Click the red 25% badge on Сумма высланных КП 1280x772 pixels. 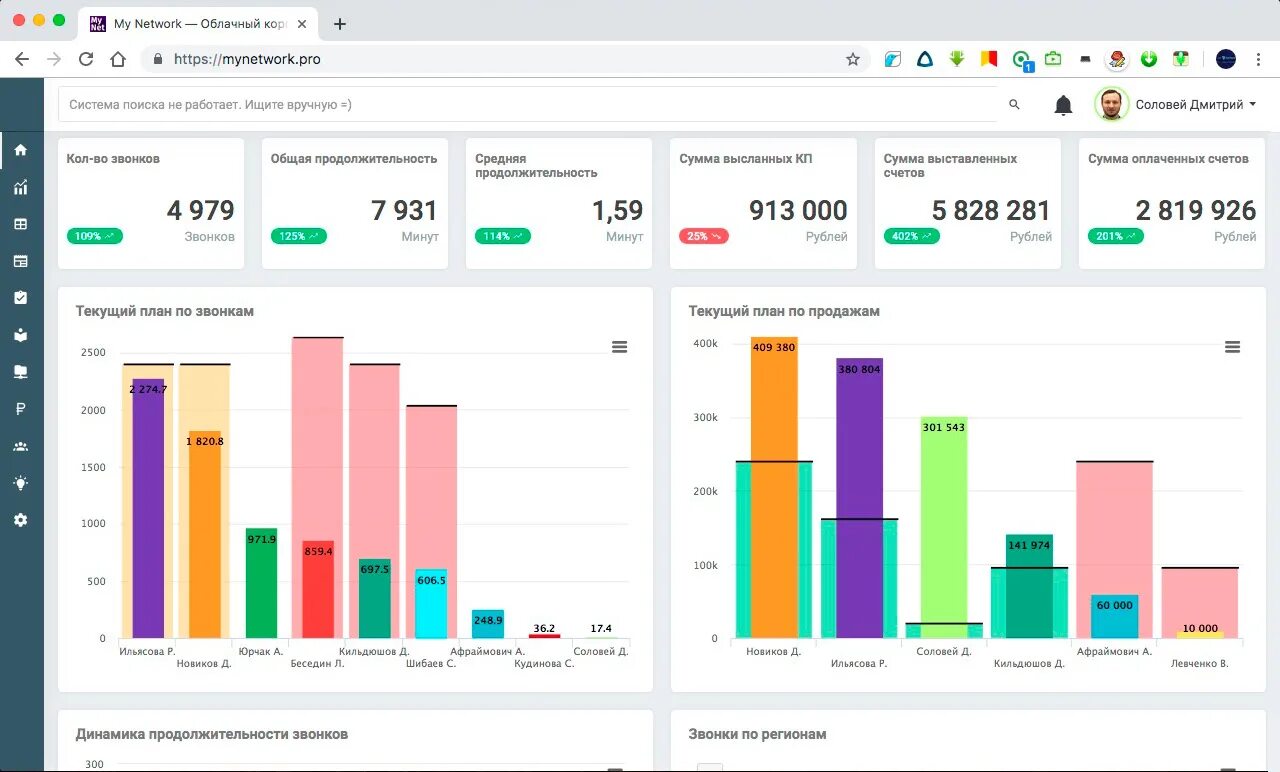(x=704, y=236)
